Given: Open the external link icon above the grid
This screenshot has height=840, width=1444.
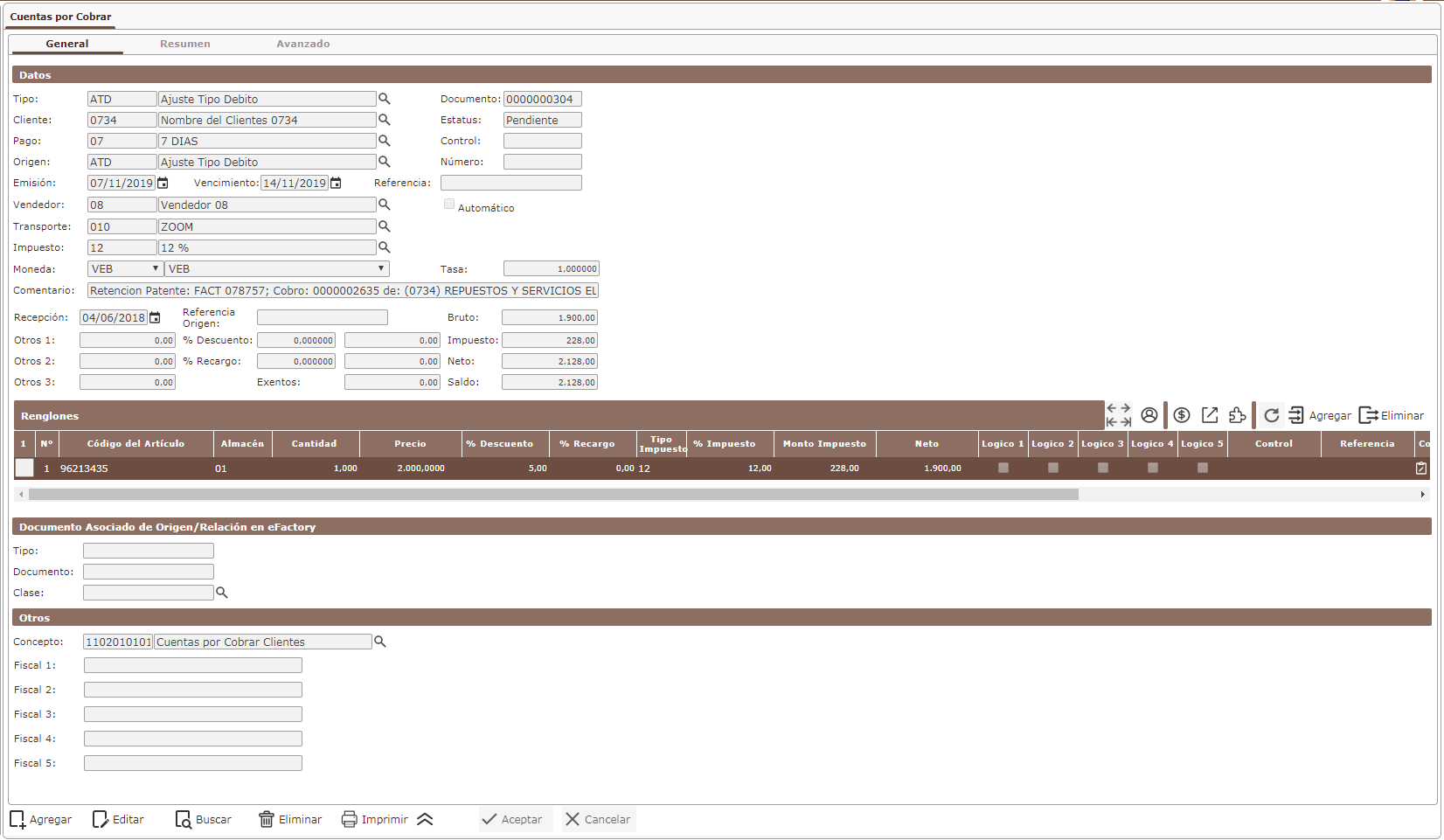Looking at the screenshot, I should 1210,415.
